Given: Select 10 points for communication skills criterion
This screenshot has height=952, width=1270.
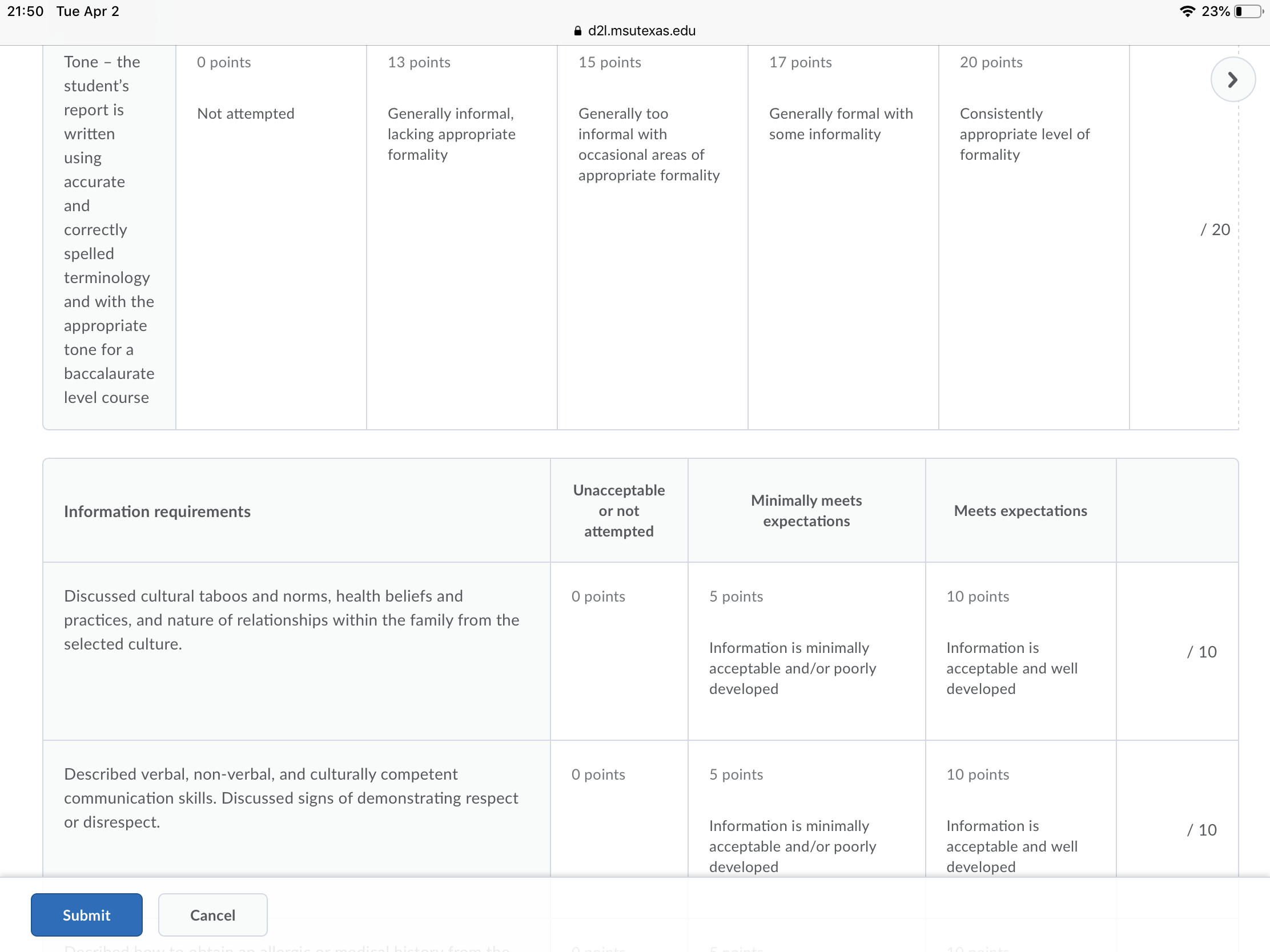Looking at the screenshot, I should (1020, 809).
